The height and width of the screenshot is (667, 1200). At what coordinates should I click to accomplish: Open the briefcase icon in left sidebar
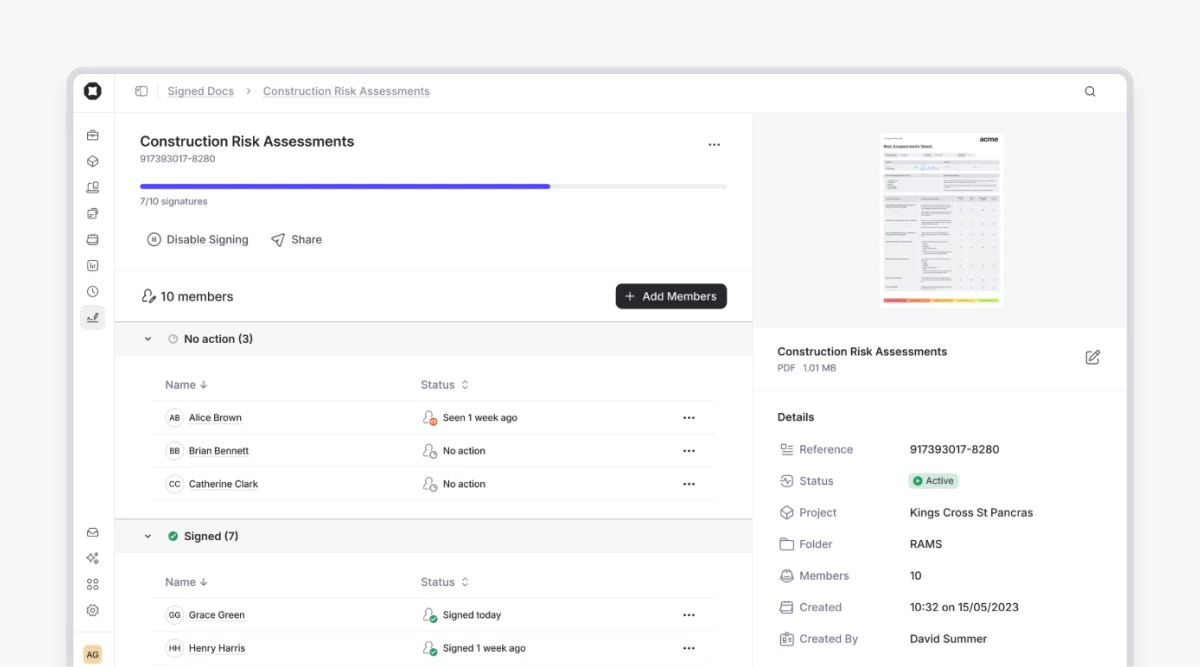coord(93,135)
